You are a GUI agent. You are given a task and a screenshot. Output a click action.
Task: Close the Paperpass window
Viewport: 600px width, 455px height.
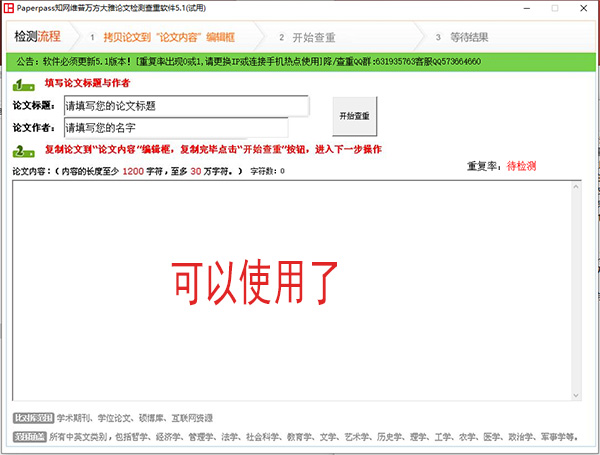(584, 8)
